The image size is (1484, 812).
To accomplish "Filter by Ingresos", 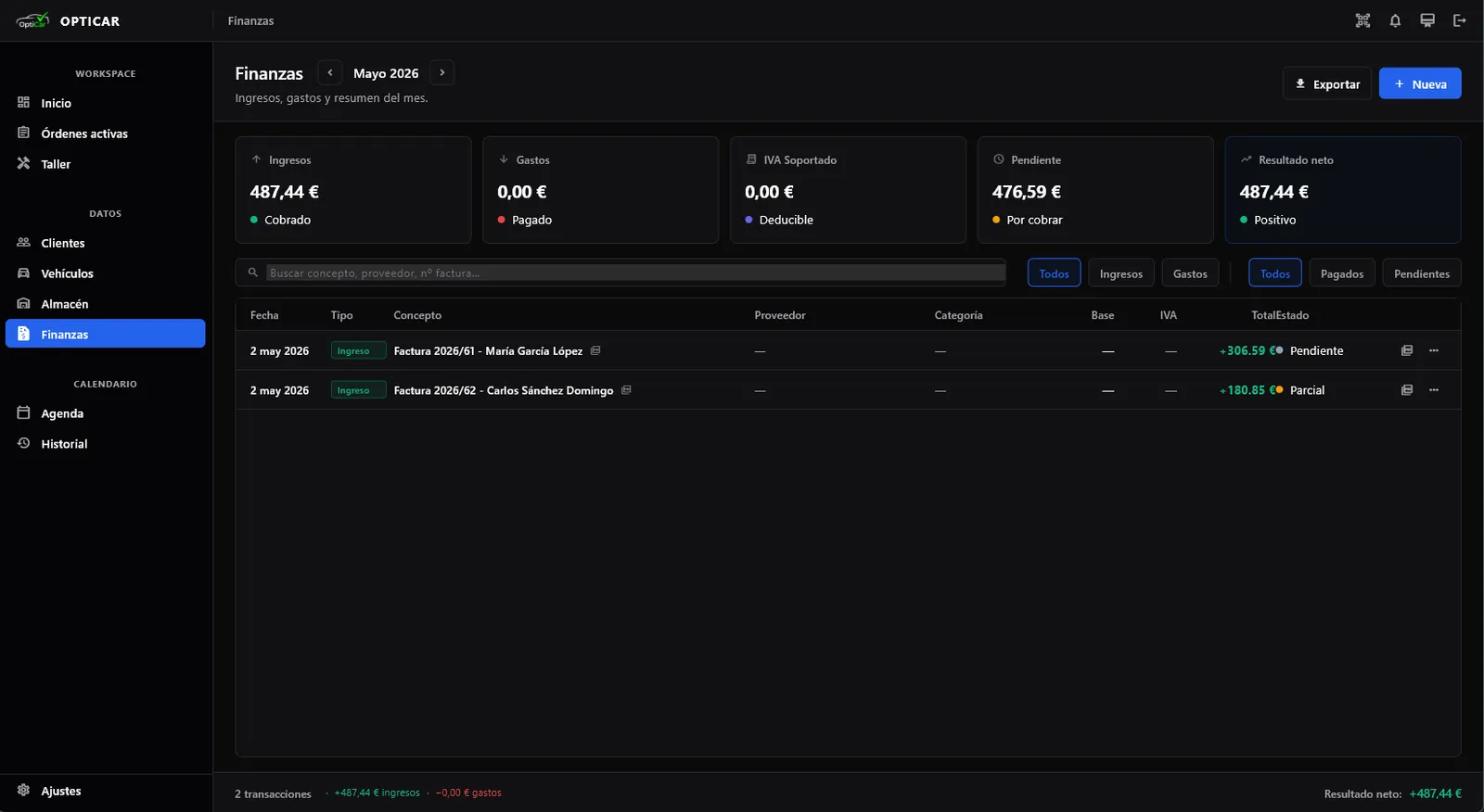I will tap(1121, 273).
